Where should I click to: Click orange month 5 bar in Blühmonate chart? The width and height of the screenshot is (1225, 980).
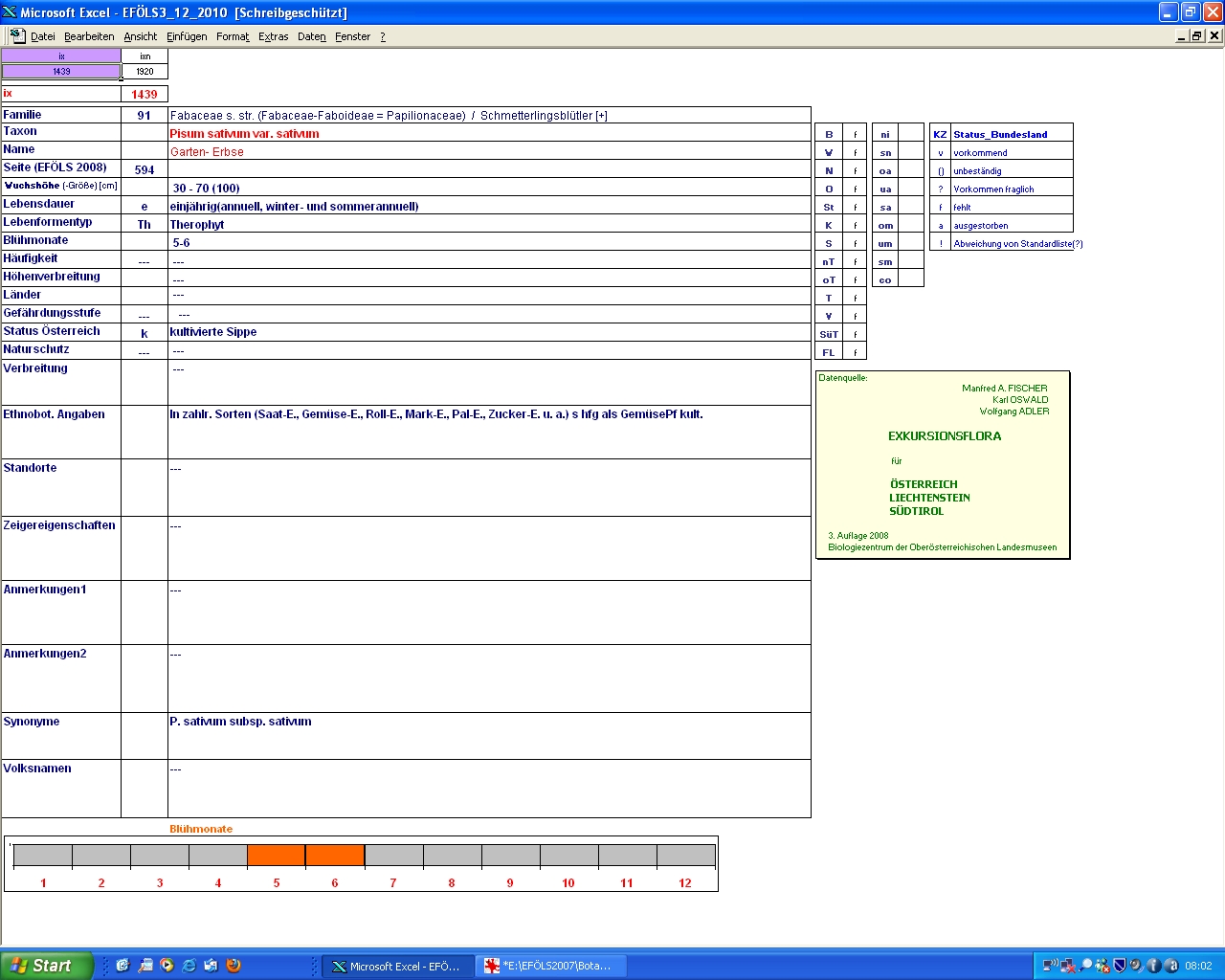(x=276, y=856)
